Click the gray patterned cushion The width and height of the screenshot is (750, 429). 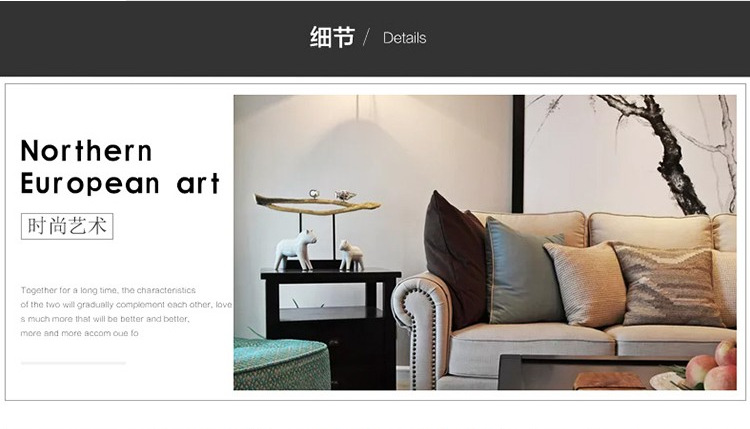point(669,285)
